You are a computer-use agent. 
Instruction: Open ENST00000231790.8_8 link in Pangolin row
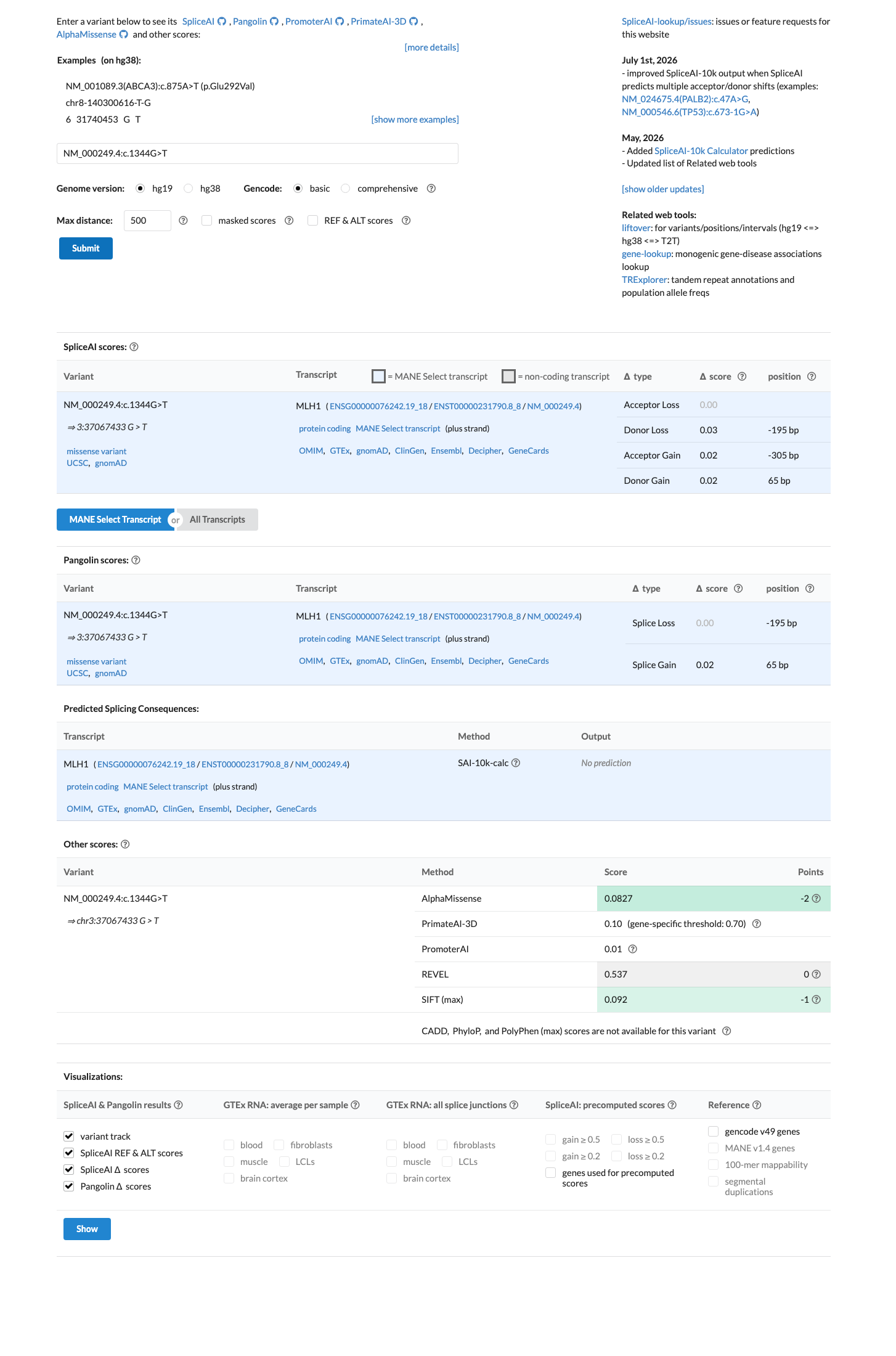[x=477, y=616]
